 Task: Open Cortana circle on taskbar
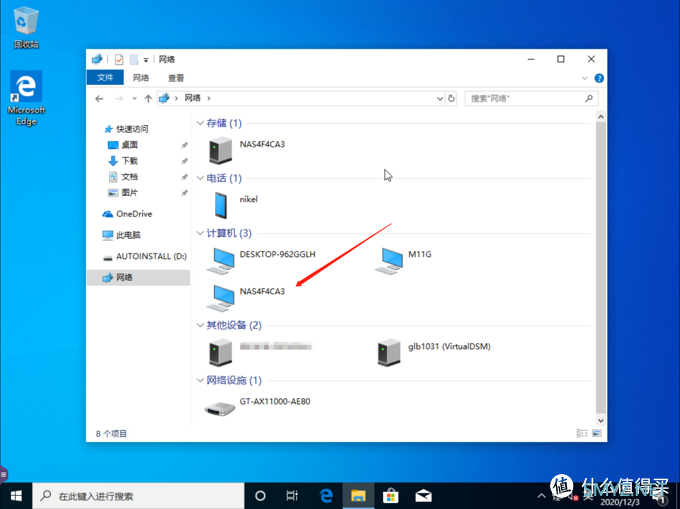click(260, 496)
